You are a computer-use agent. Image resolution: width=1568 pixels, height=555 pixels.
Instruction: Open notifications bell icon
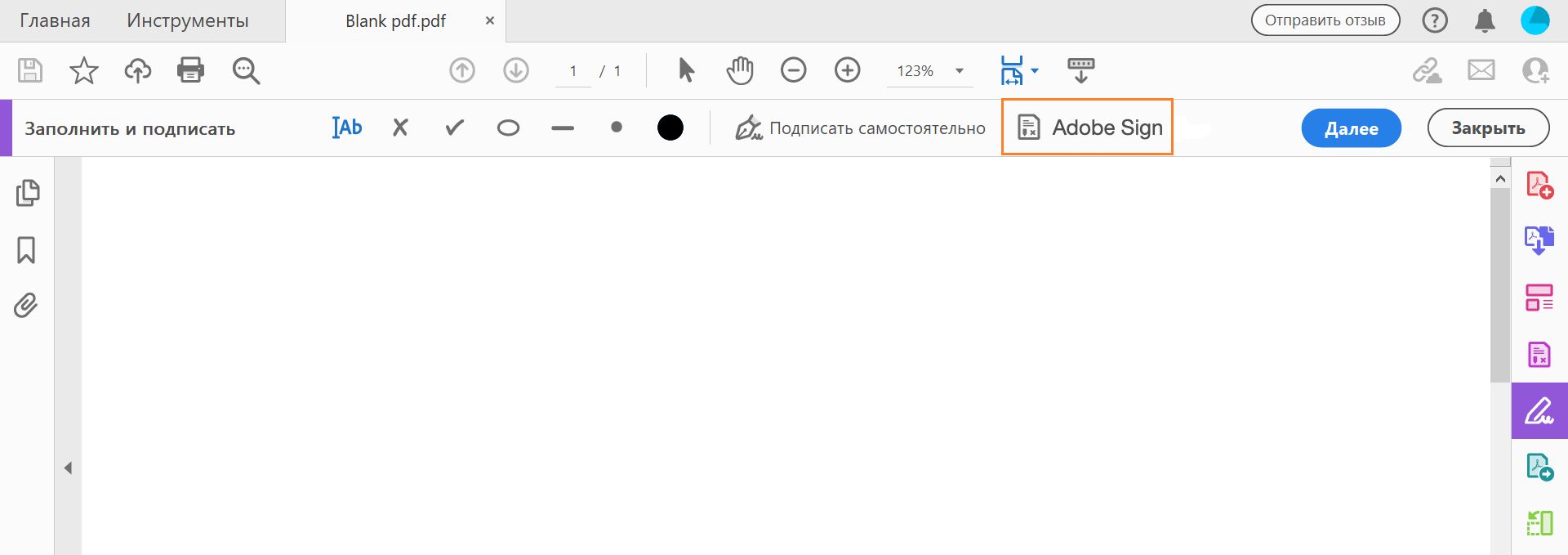click(1485, 20)
